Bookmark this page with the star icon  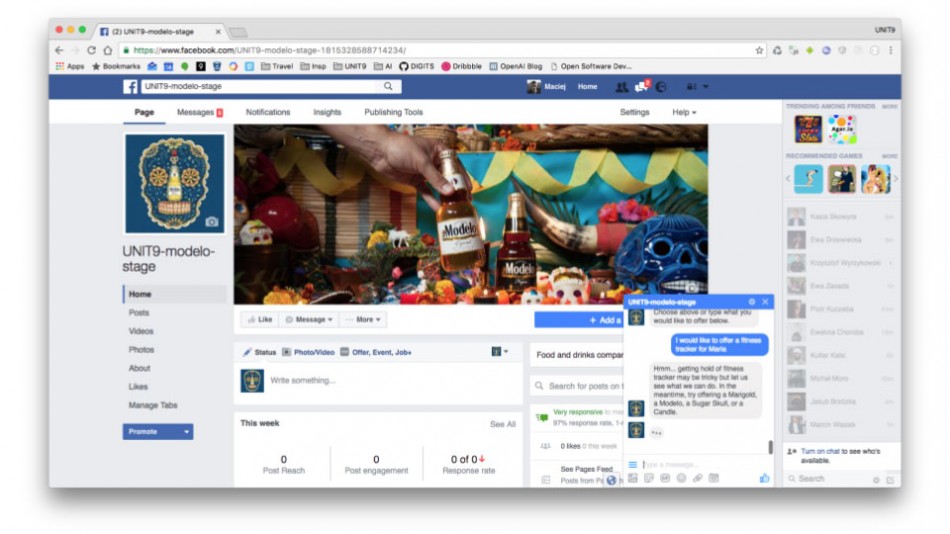pyautogui.click(x=759, y=50)
